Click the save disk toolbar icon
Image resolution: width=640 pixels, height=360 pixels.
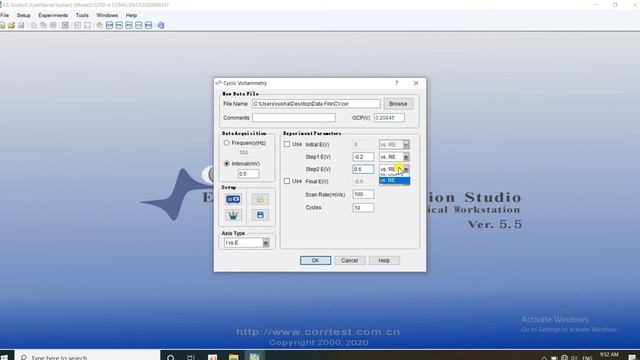coord(21,25)
